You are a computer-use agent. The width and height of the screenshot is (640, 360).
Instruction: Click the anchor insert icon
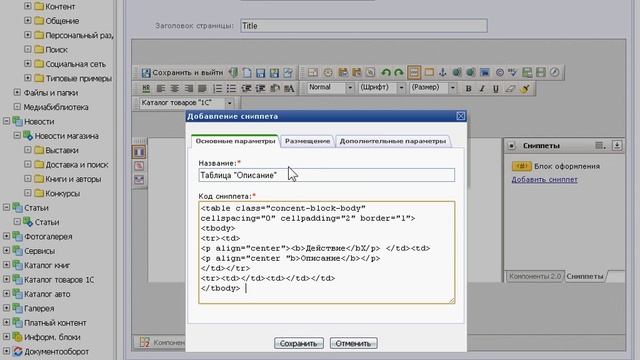442,73
